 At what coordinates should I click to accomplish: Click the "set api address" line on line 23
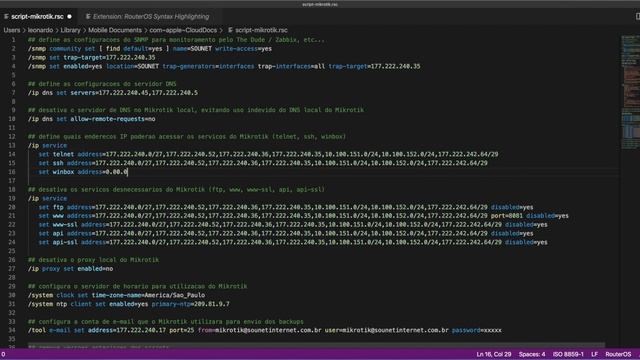click(286, 233)
